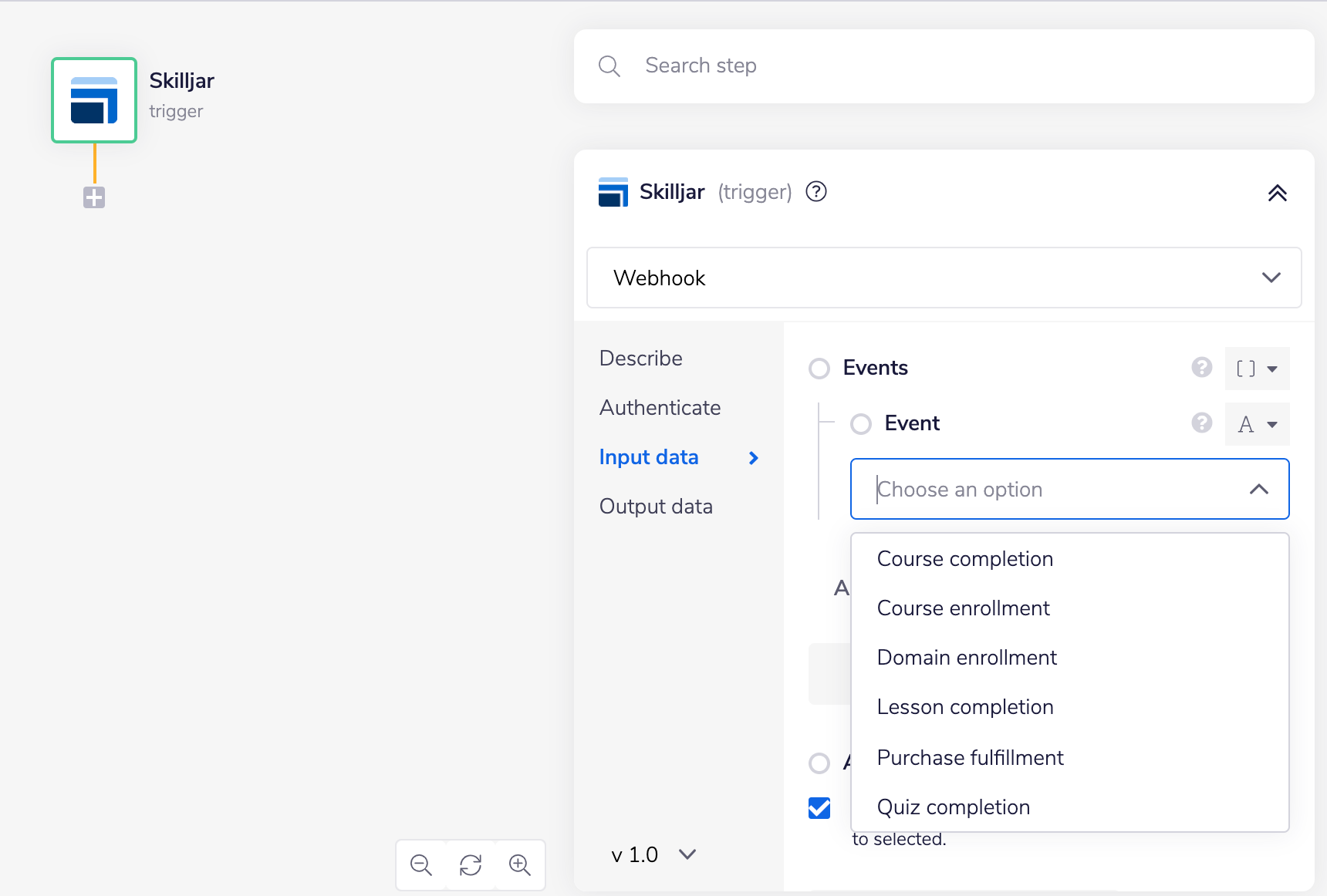Select Course completion option

pos(1070,559)
